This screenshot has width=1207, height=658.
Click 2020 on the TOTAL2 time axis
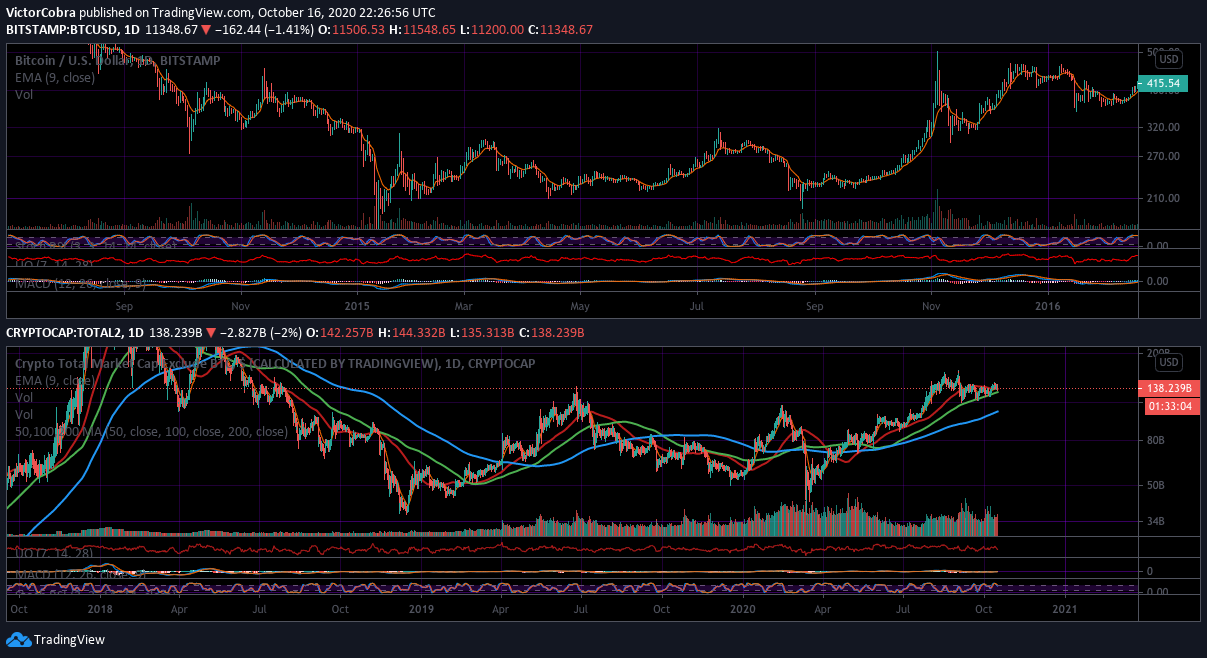pos(741,608)
